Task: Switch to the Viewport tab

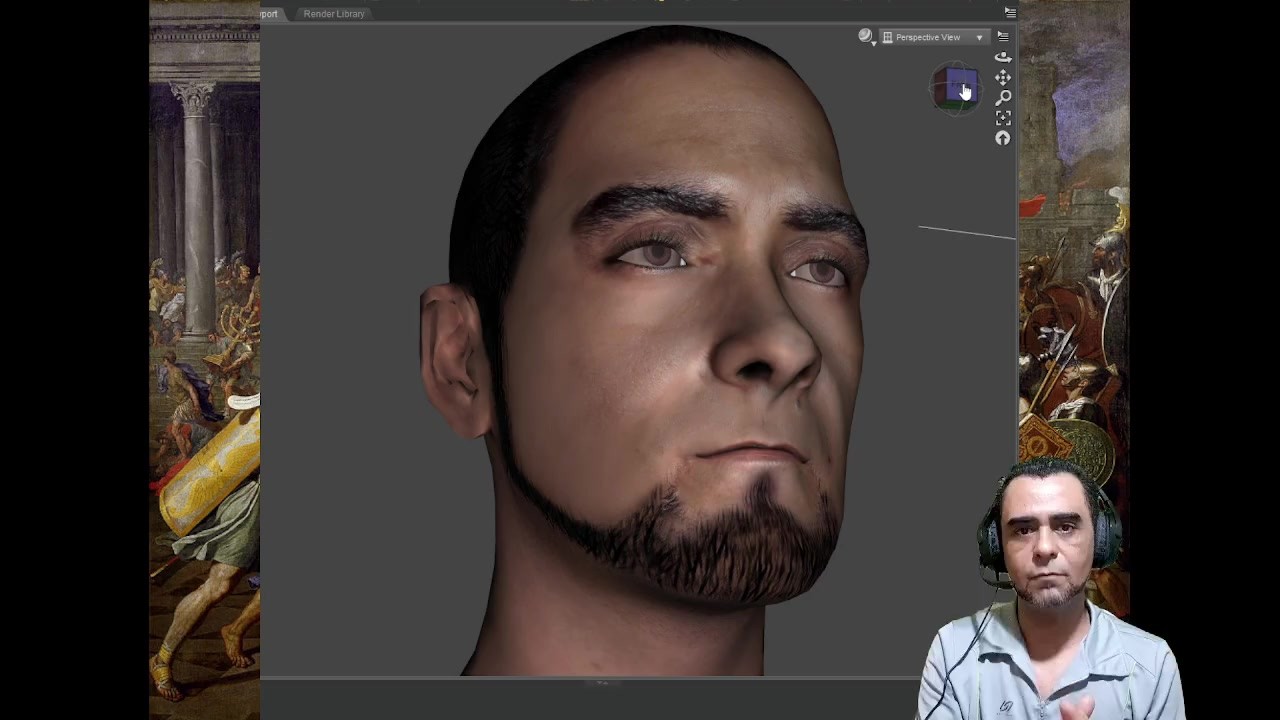Action: 269,14
